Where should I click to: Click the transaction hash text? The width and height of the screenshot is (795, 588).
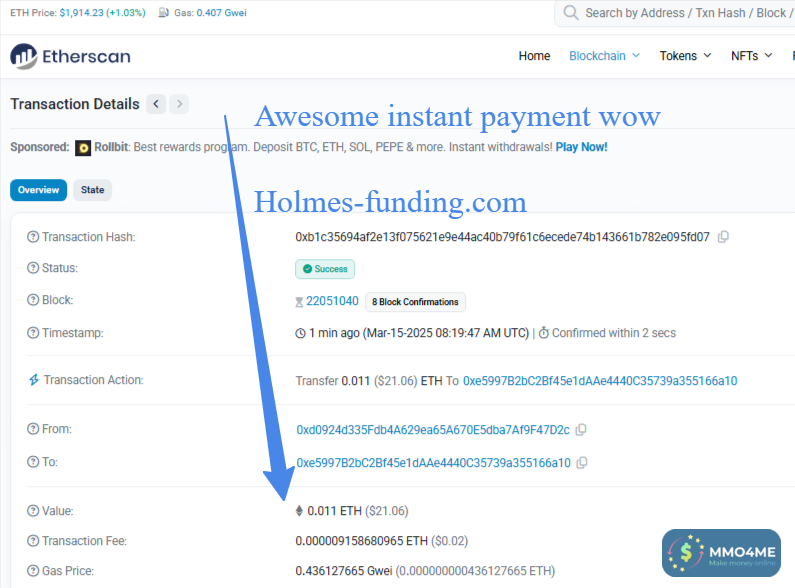(502, 237)
